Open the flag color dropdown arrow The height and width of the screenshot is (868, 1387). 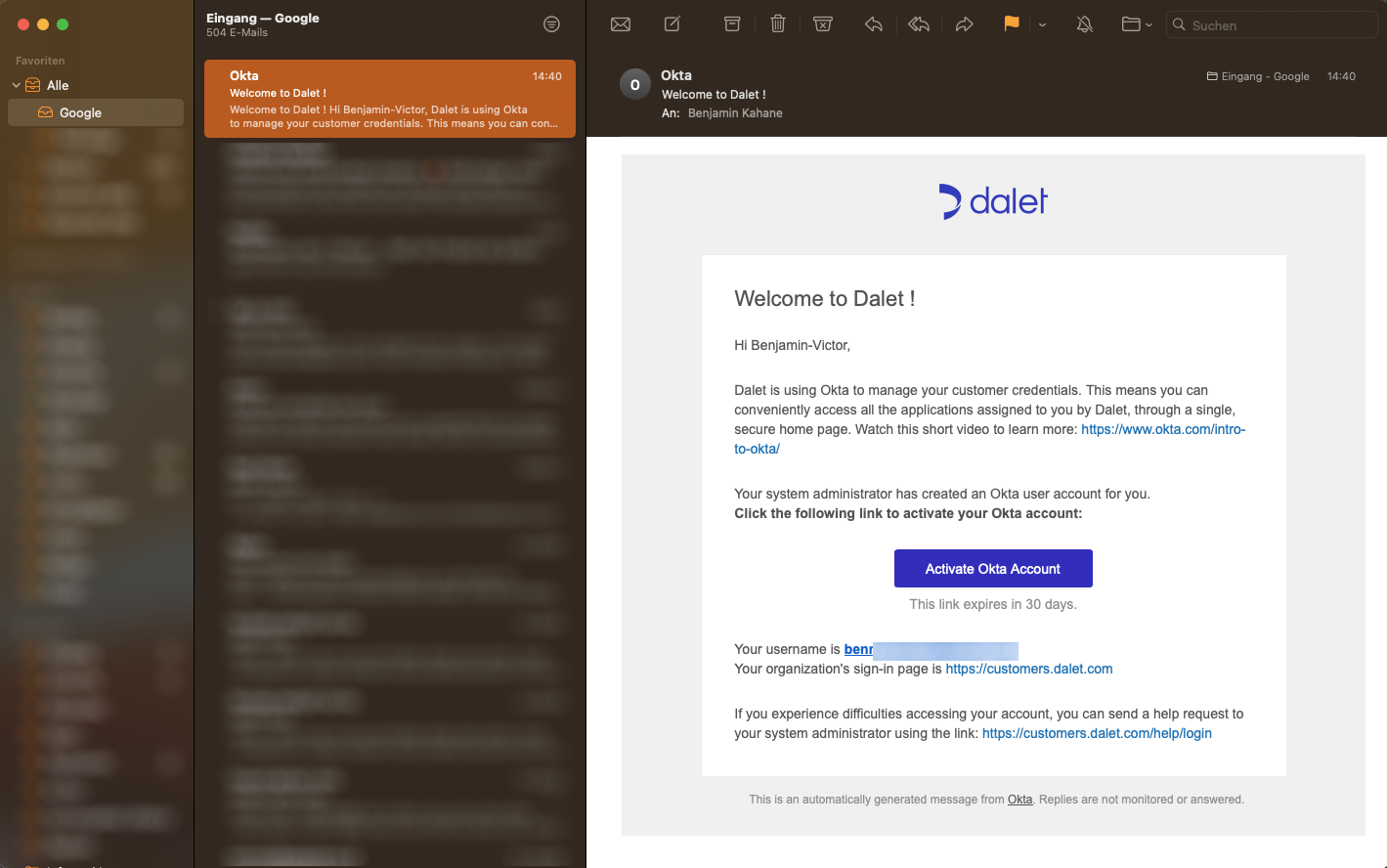(x=1042, y=25)
